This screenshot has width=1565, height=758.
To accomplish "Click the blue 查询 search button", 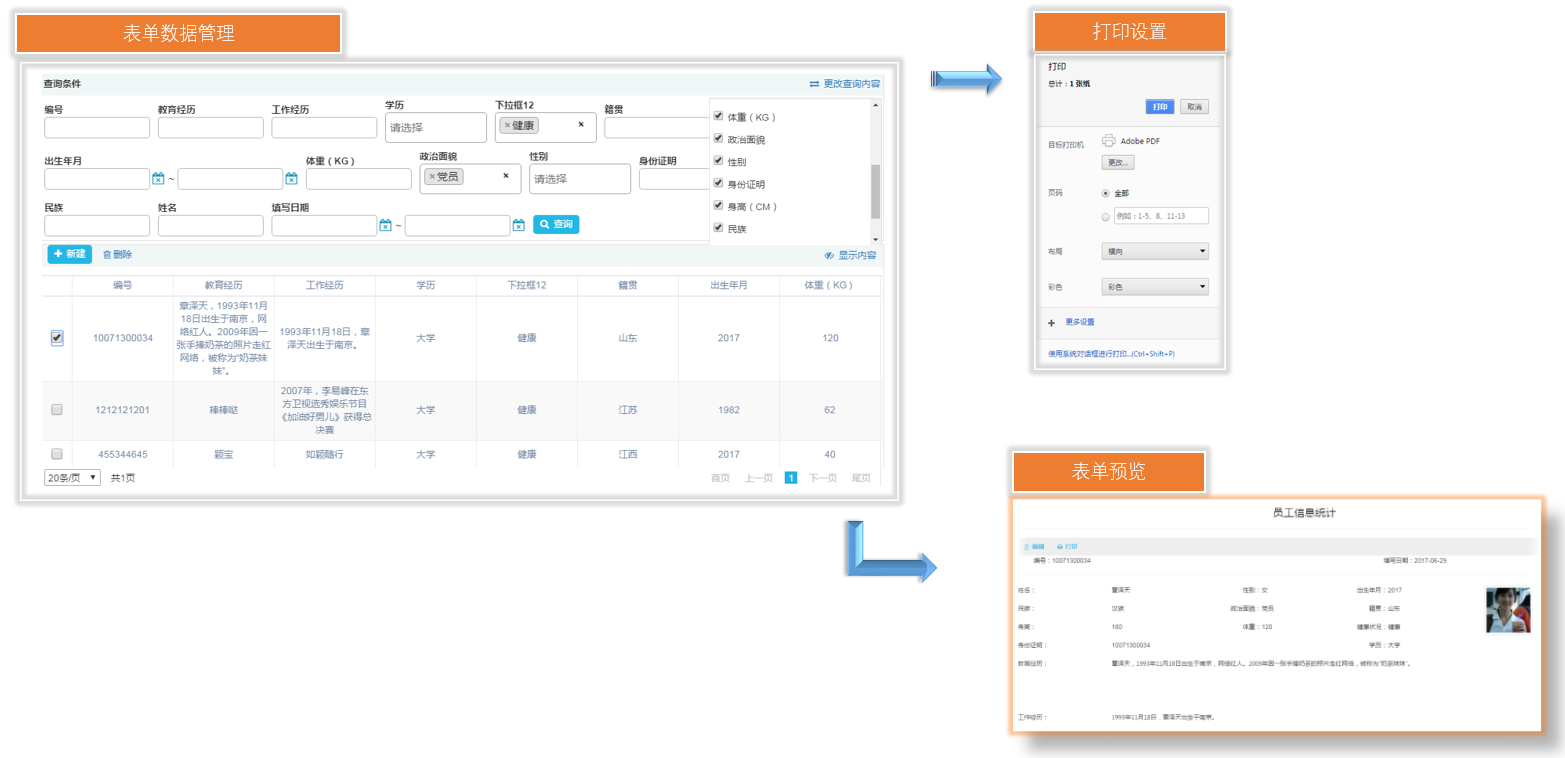I will click(556, 225).
